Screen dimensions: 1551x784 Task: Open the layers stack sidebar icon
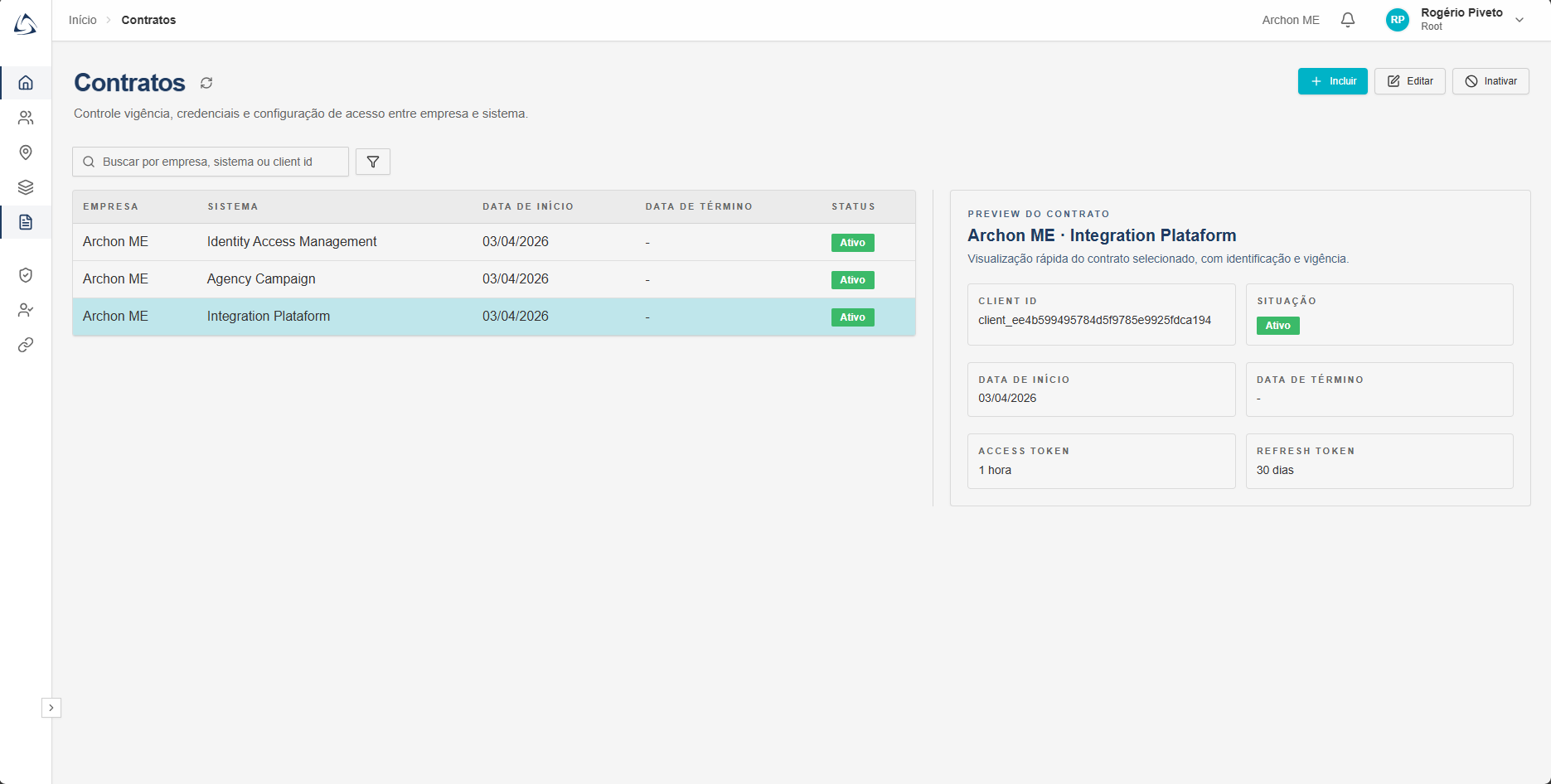pyautogui.click(x=26, y=187)
